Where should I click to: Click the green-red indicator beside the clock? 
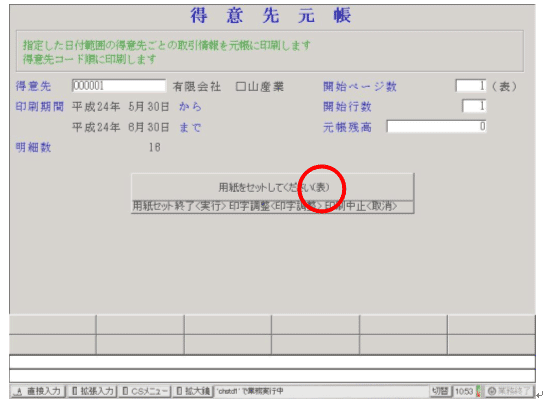coord(478,391)
